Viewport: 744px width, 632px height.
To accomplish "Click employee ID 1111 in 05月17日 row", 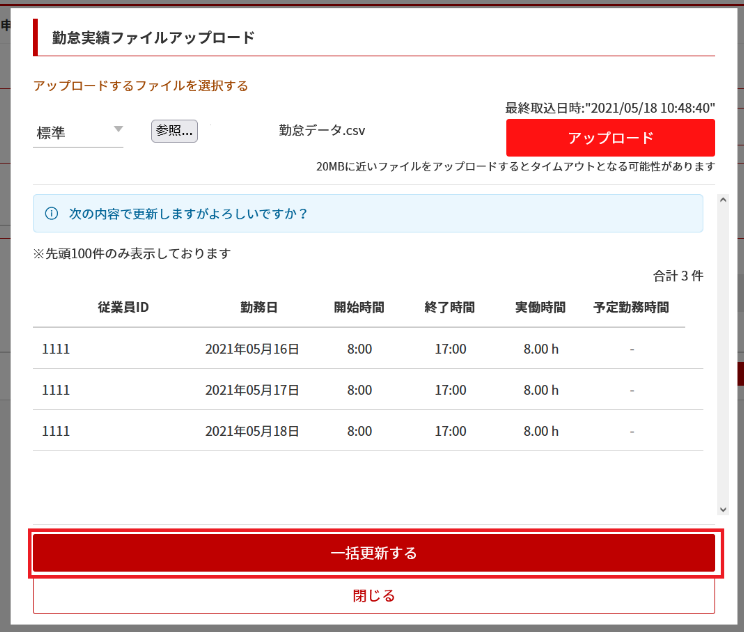I will point(56,390).
